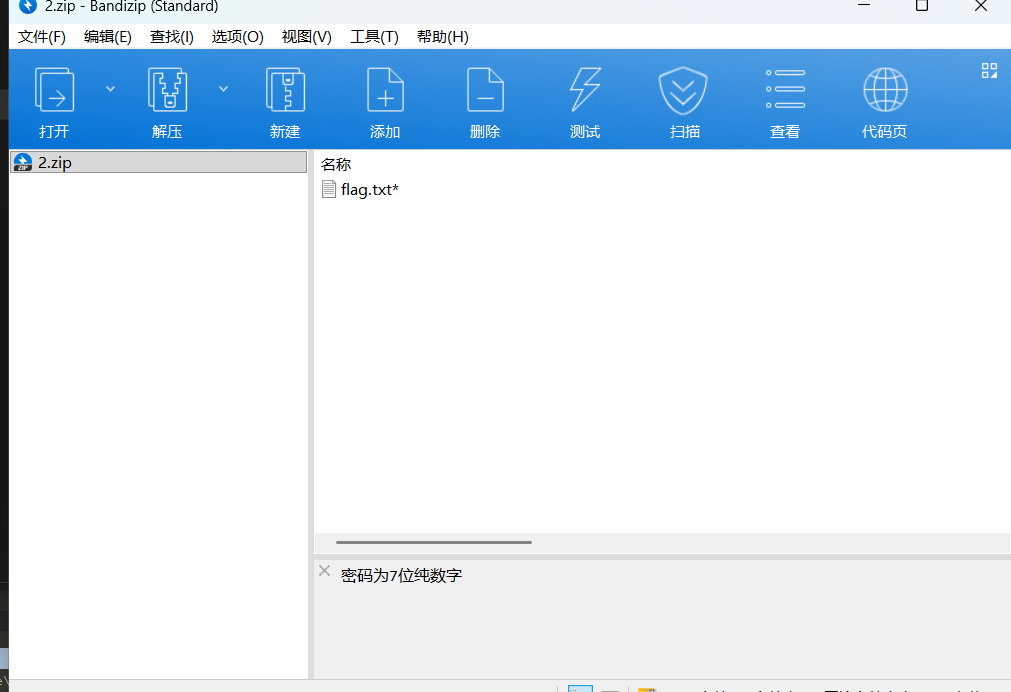Expand the dropdown arrow next to 打开
The height and width of the screenshot is (692, 1011).
(110, 89)
